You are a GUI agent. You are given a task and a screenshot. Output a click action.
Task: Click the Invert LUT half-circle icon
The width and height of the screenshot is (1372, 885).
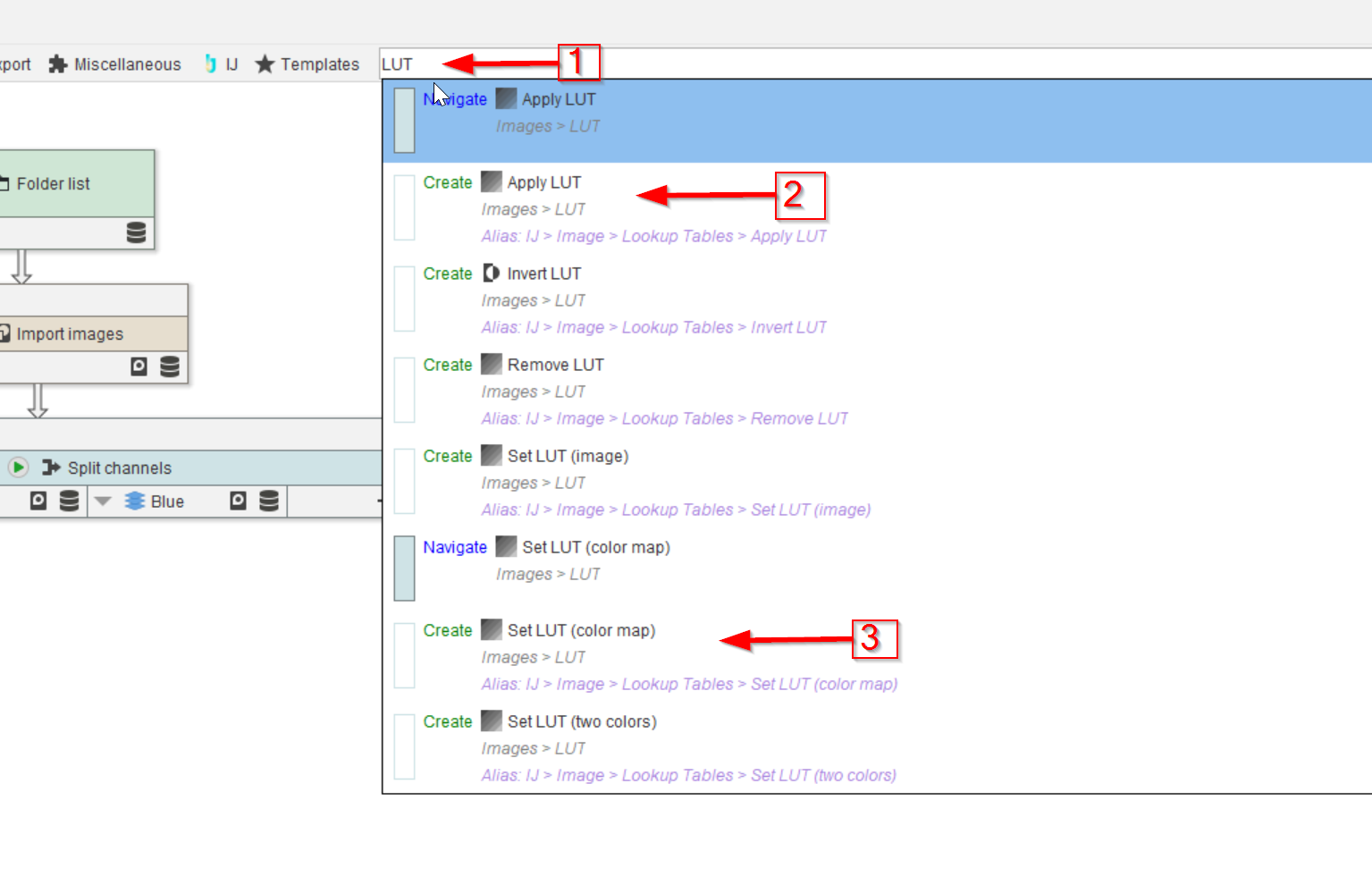point(492,273)
